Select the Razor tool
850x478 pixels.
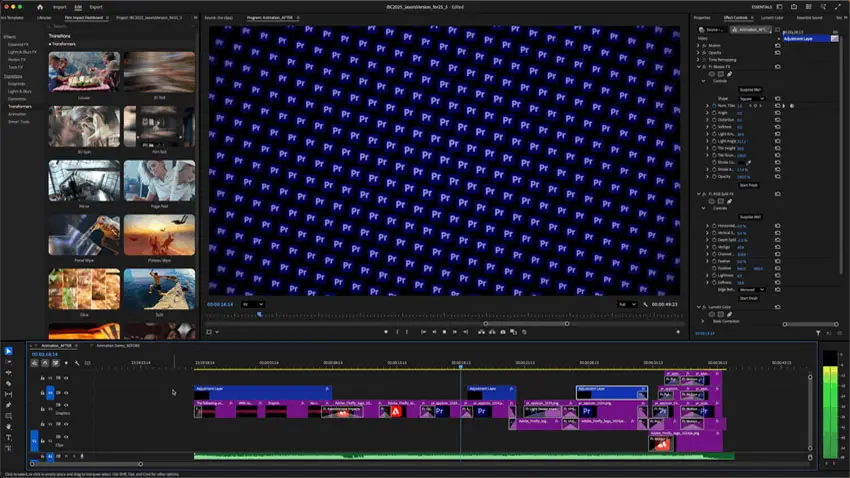coord(8,384)
